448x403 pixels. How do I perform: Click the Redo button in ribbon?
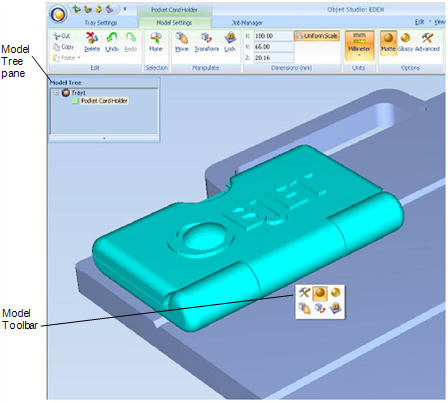(131, 42)
